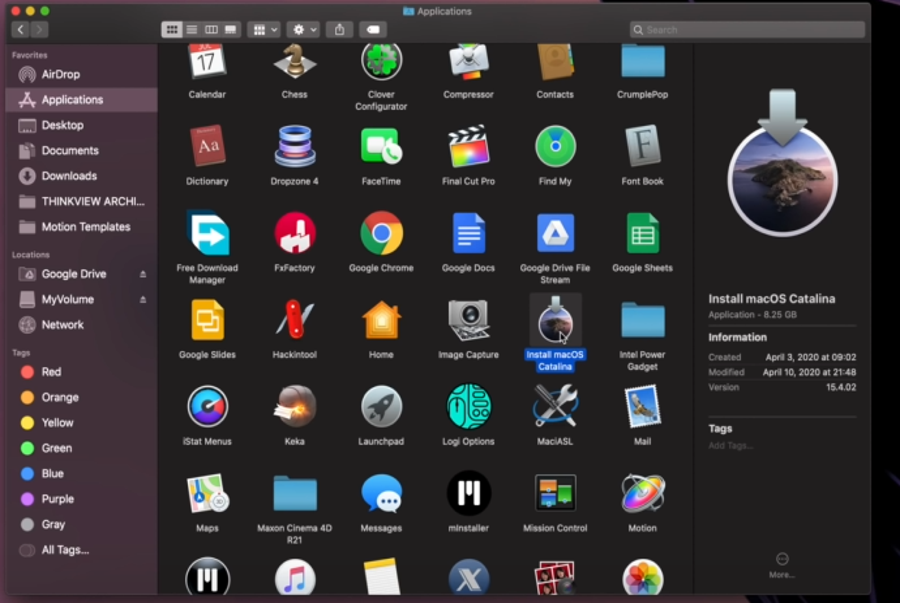The width and height of the screenshot is (900, 603).
Task: Select the Image Capture icon
Action: click(468, 320)
